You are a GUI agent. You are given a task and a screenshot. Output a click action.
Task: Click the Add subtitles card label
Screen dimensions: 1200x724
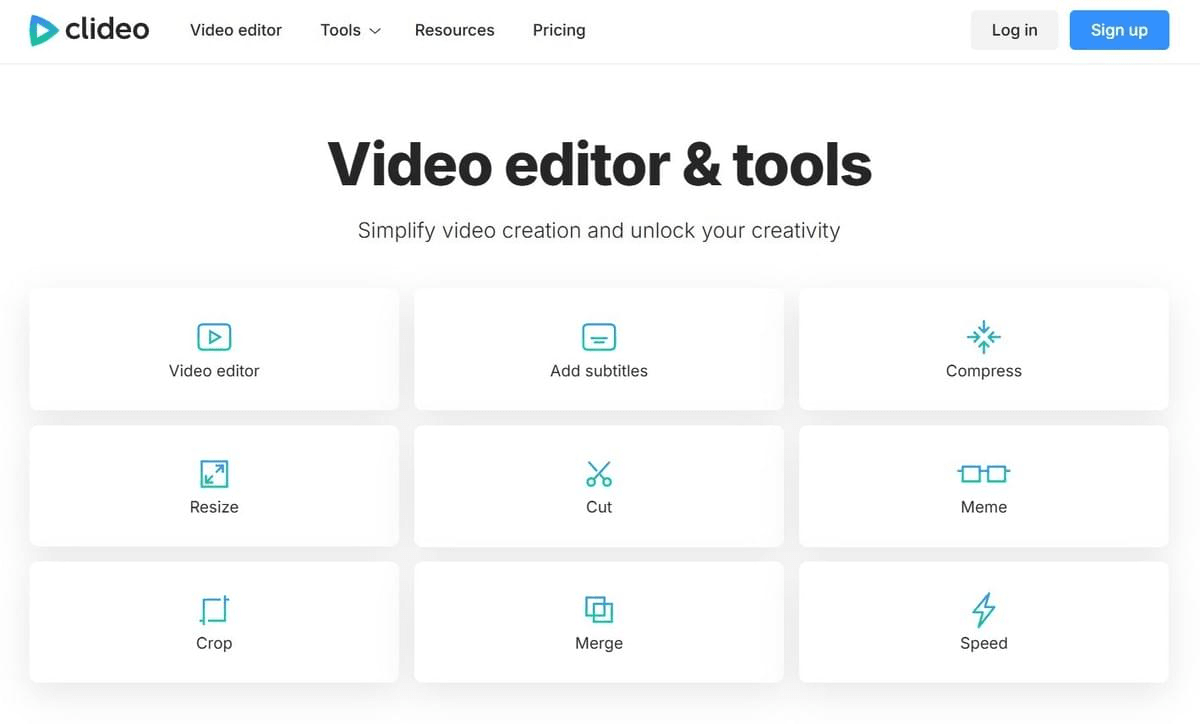click(599, 371)
